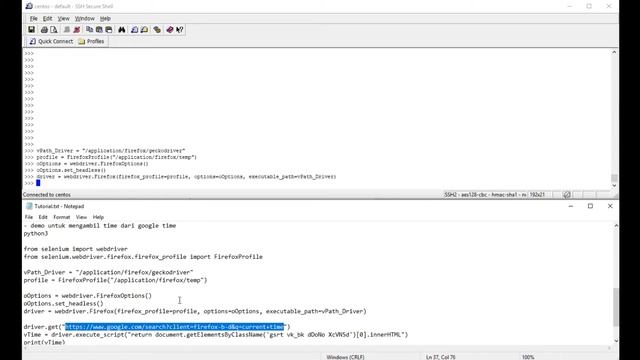Click the red Disconnect icon
The height and width of the screenshot is (360, 640).
(x=76, y=30)
